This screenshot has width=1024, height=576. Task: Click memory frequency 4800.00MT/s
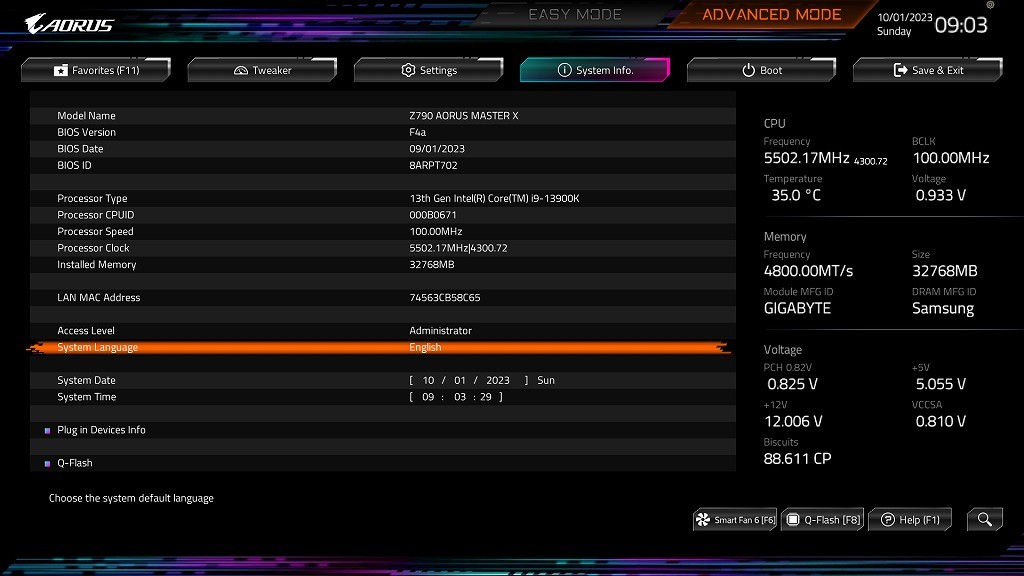click(808, 271)
